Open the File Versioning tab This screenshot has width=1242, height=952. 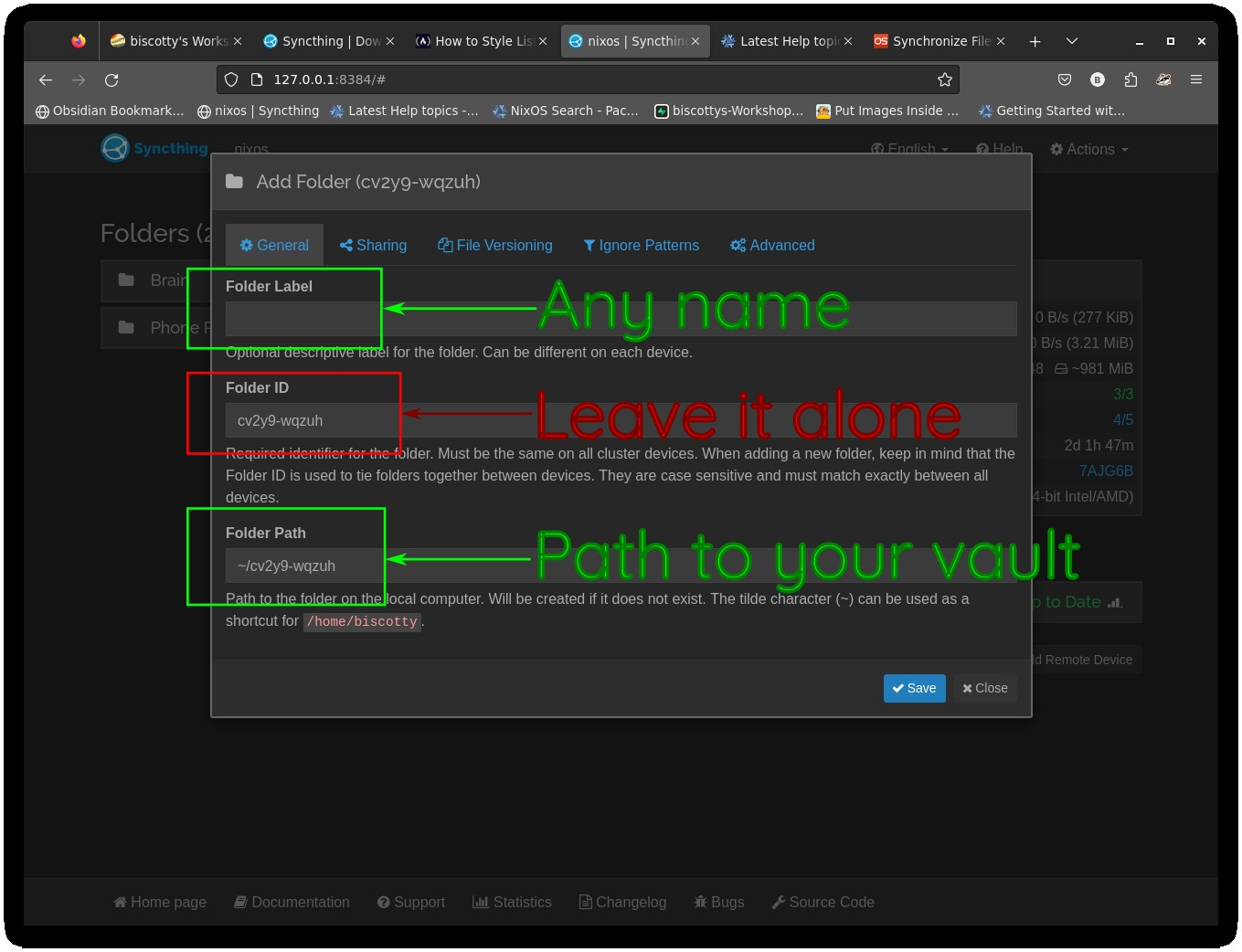495,245
